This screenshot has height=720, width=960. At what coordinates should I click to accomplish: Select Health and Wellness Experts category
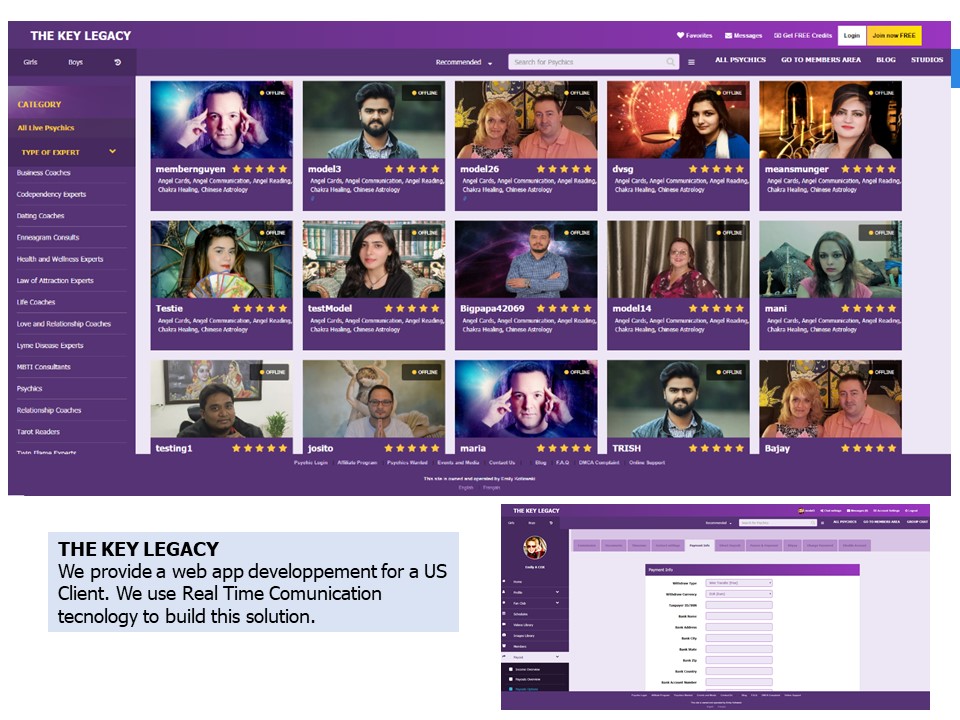(60, 259)
